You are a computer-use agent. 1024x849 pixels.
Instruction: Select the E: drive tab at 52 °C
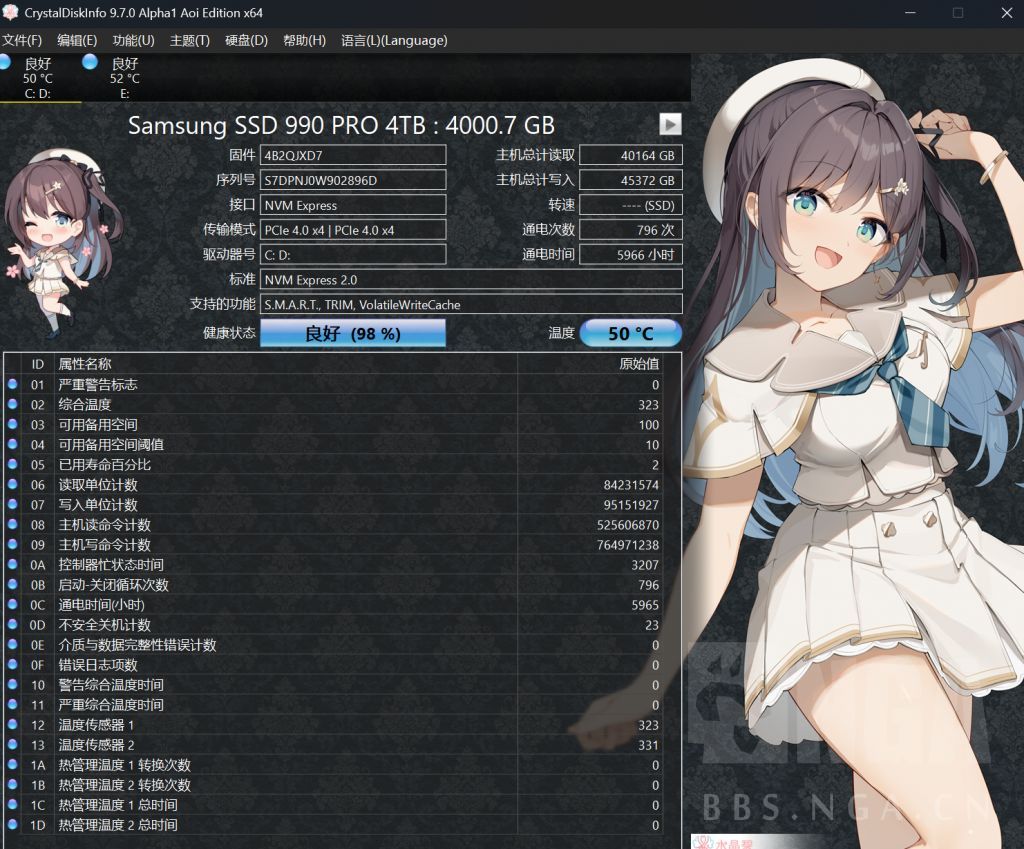click(123, 78)
